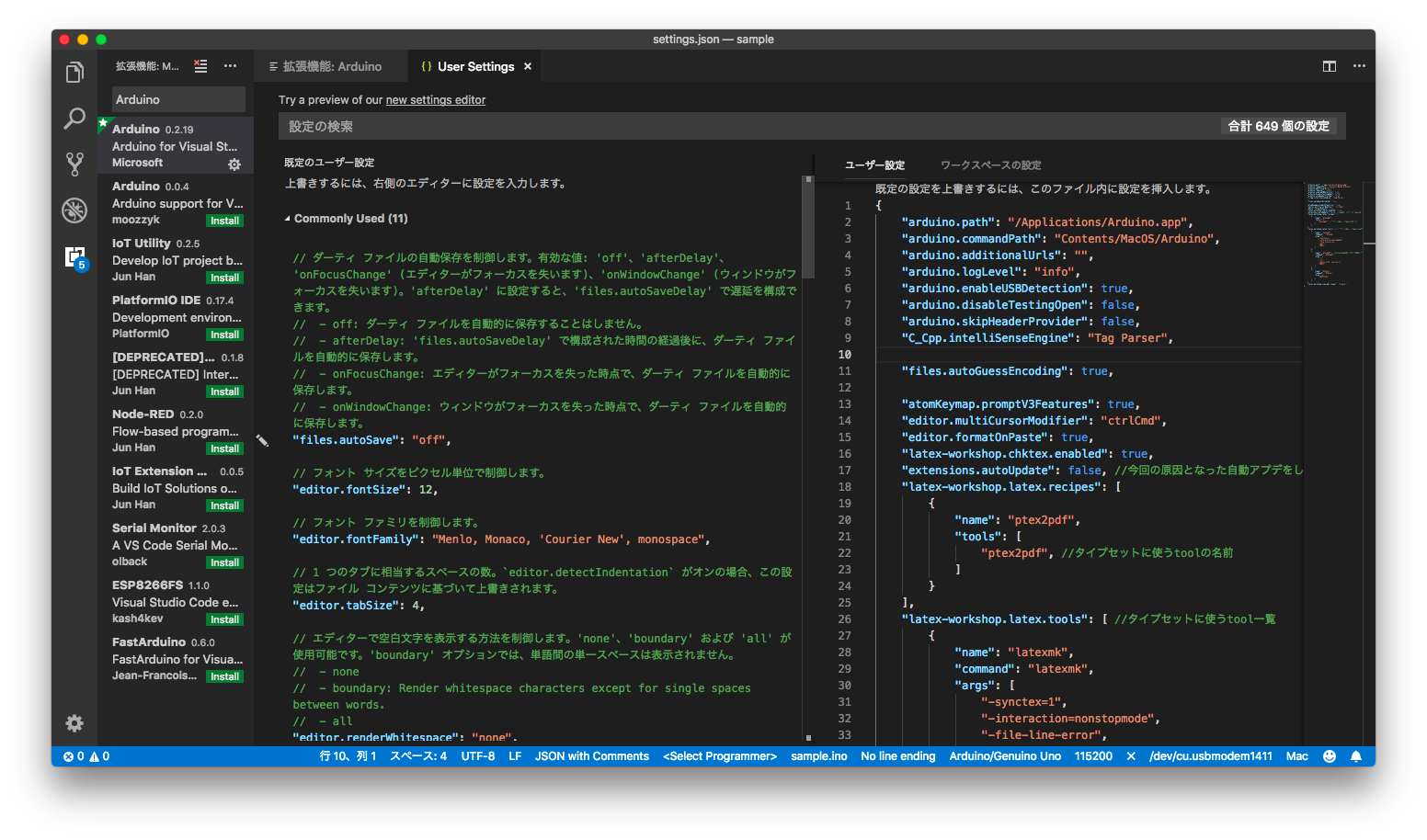Collapse the Commonly Used (11) section

[x=289, y=218]
